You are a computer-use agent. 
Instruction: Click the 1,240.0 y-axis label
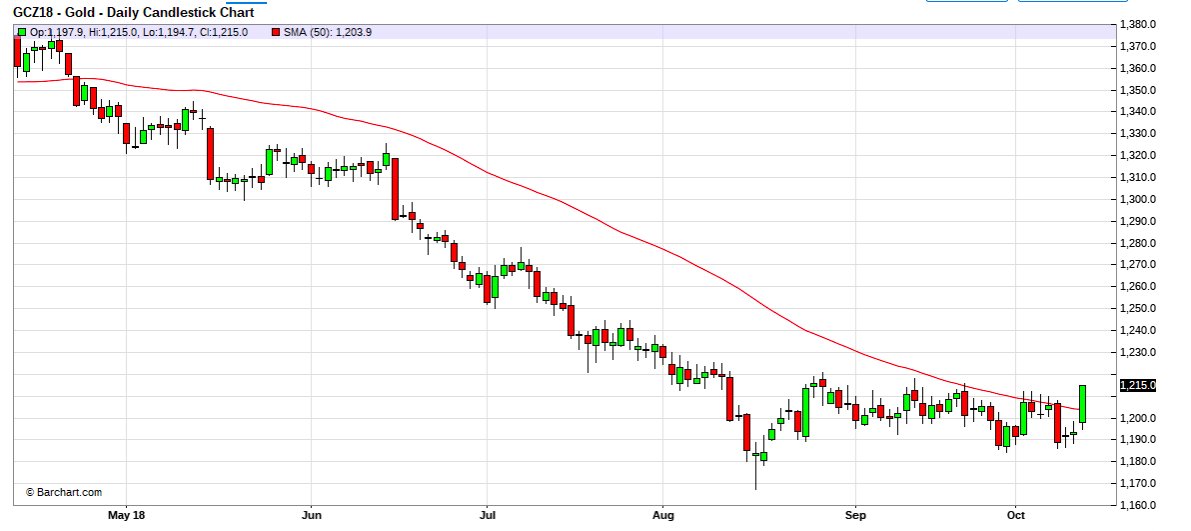(1138, 331)
